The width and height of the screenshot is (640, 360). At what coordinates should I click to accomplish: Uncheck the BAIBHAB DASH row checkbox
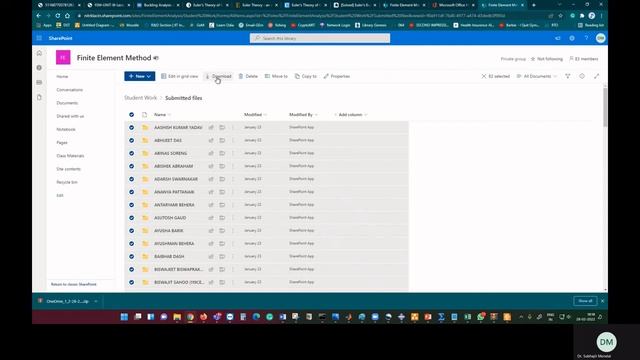point(131,256)
